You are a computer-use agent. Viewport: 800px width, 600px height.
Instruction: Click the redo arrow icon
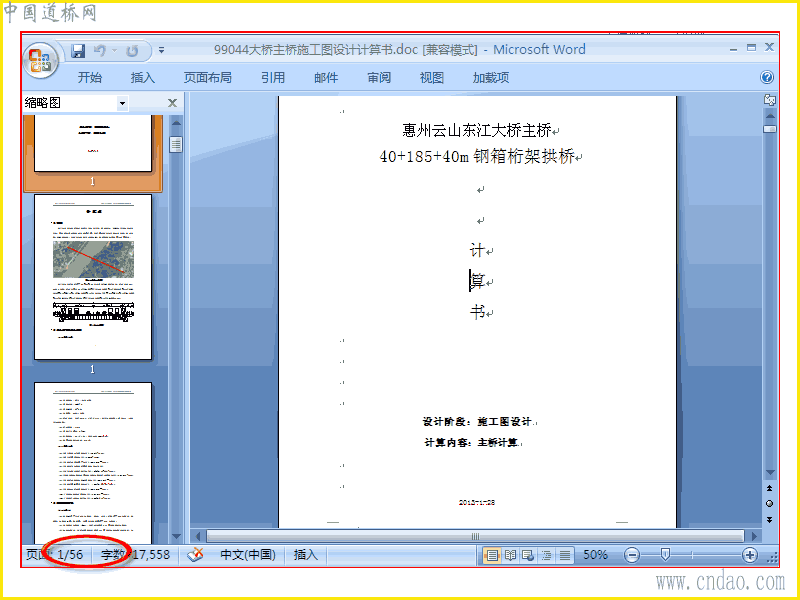[x=132, y=51]
